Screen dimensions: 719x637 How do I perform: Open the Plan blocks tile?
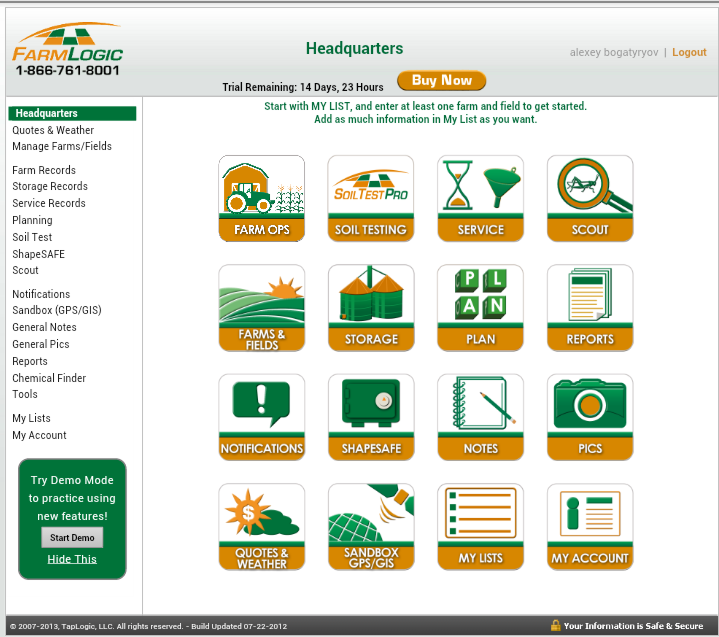(x=481, y=308)
